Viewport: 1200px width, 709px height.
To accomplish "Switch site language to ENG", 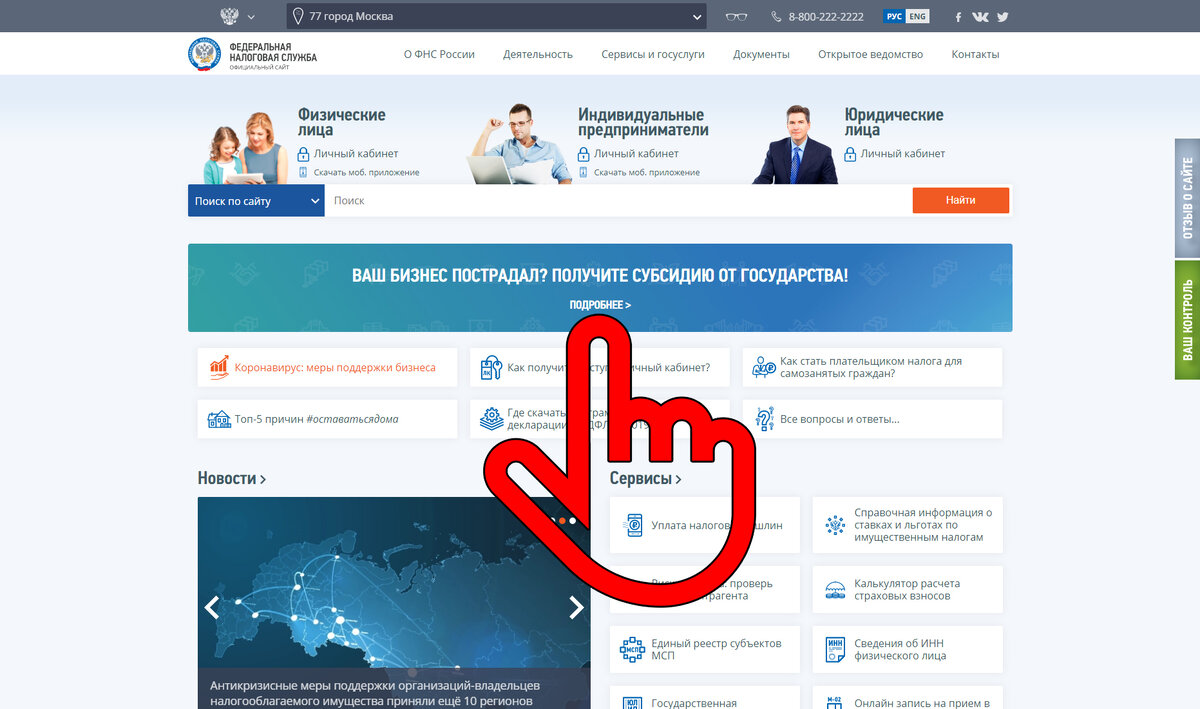I will click(917, 17).
